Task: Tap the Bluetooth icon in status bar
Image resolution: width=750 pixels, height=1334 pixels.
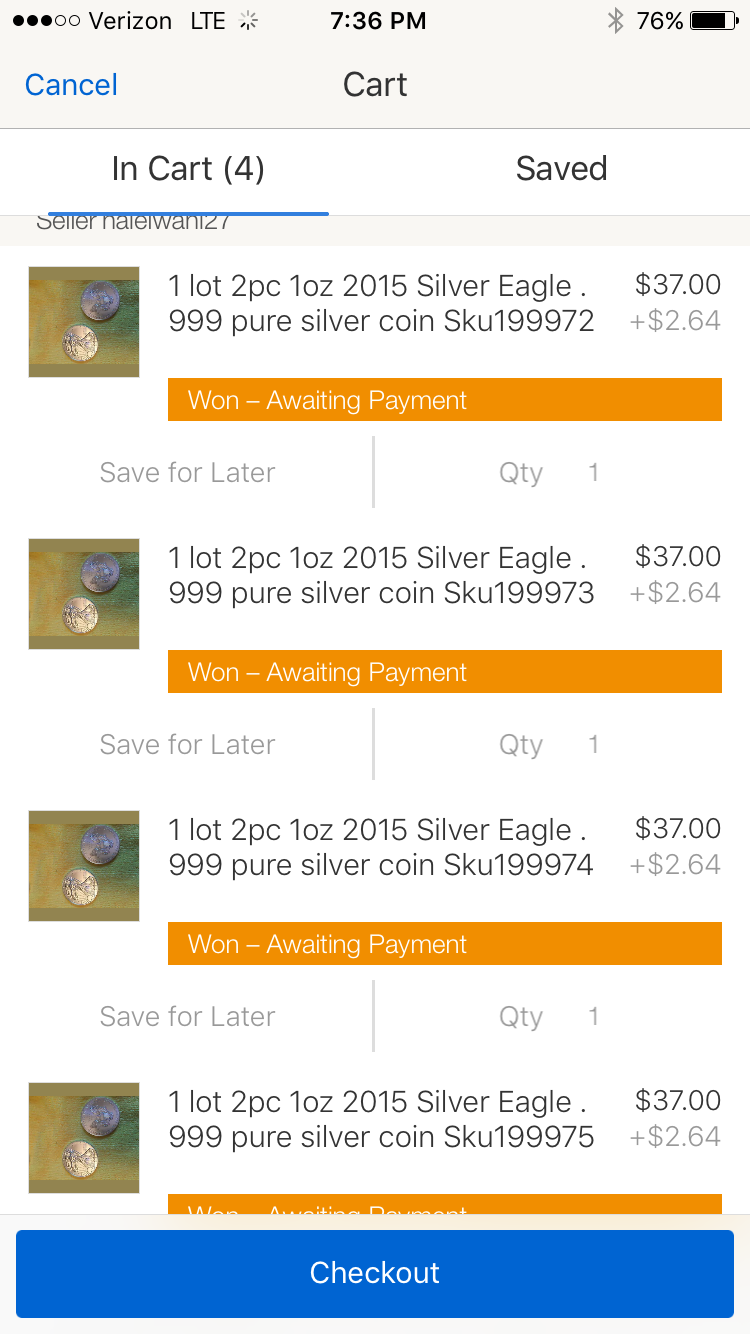Action: coord(616,21)
